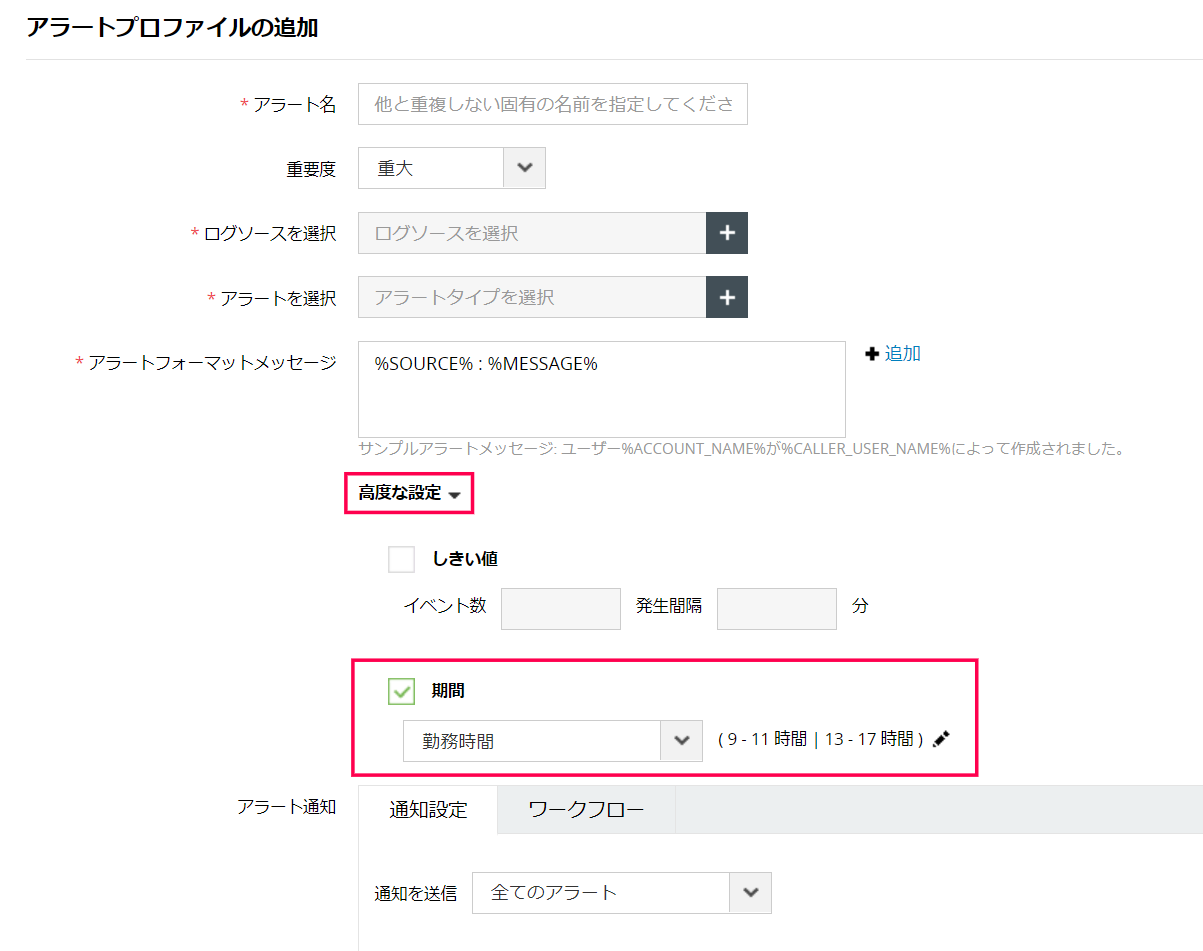The width and height of the screenshot is (1203, 951).
Task: Switch to the ワークフロー tab
Action: tap(586, 809)
